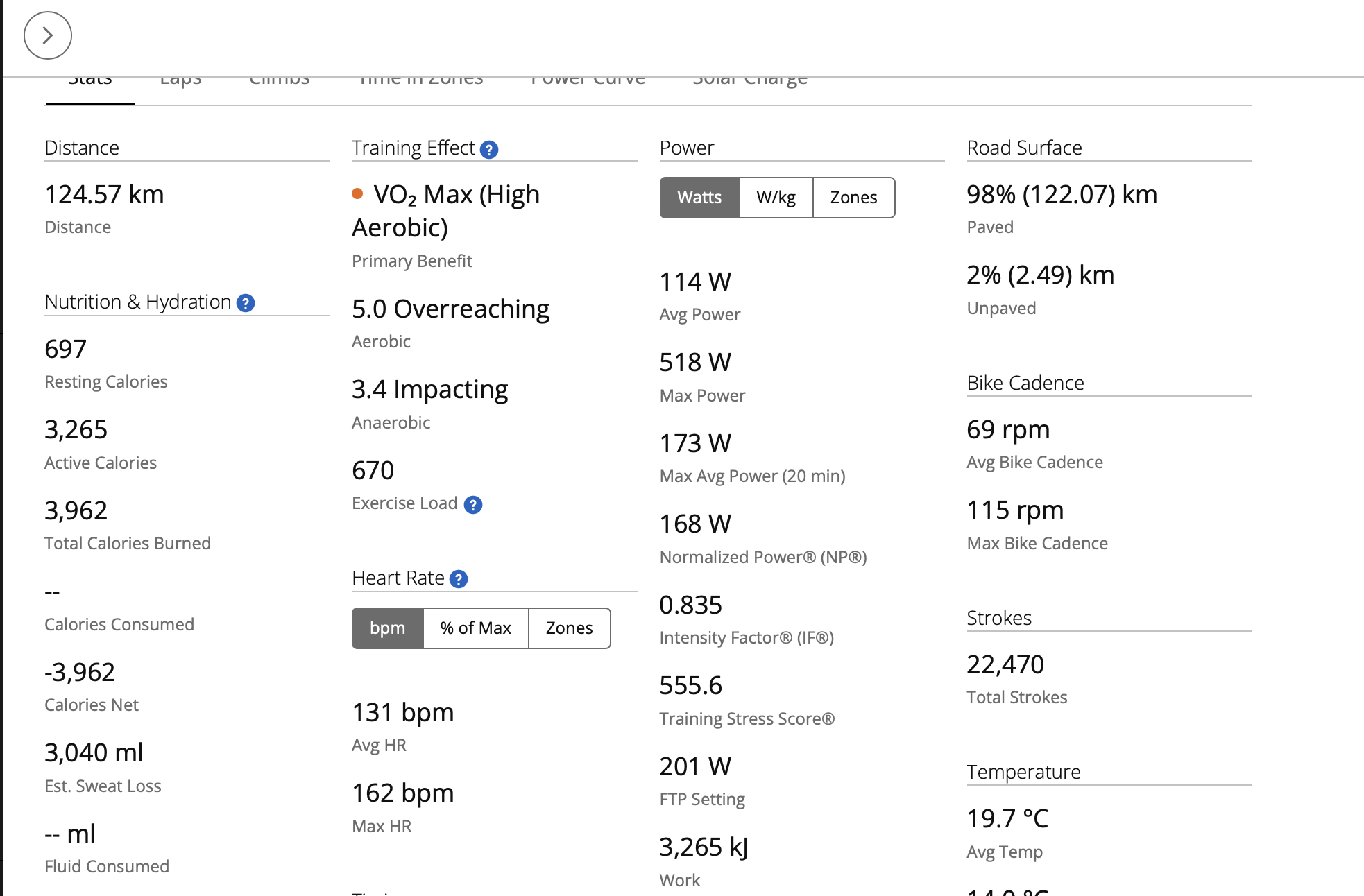Click the 69 rpm average cadence value

pos(1008,430)
